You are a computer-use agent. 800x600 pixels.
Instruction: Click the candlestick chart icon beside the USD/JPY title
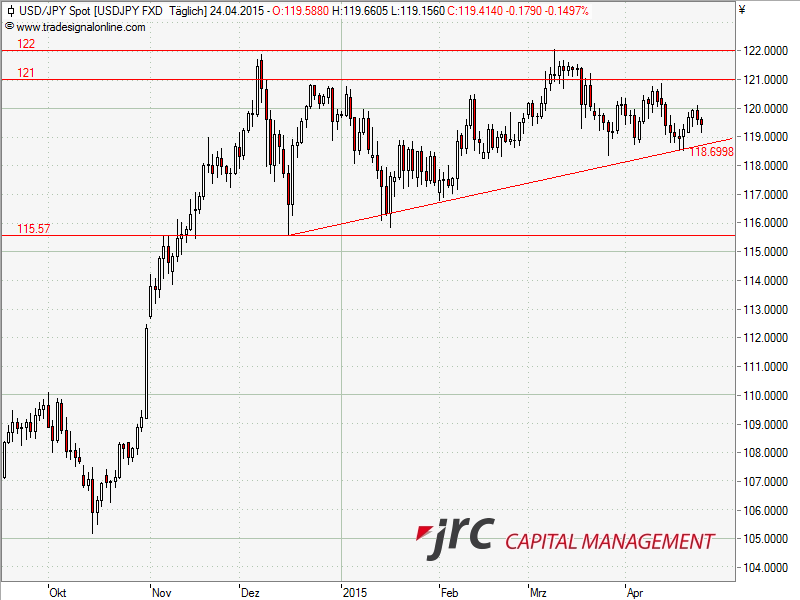point(10,11)
